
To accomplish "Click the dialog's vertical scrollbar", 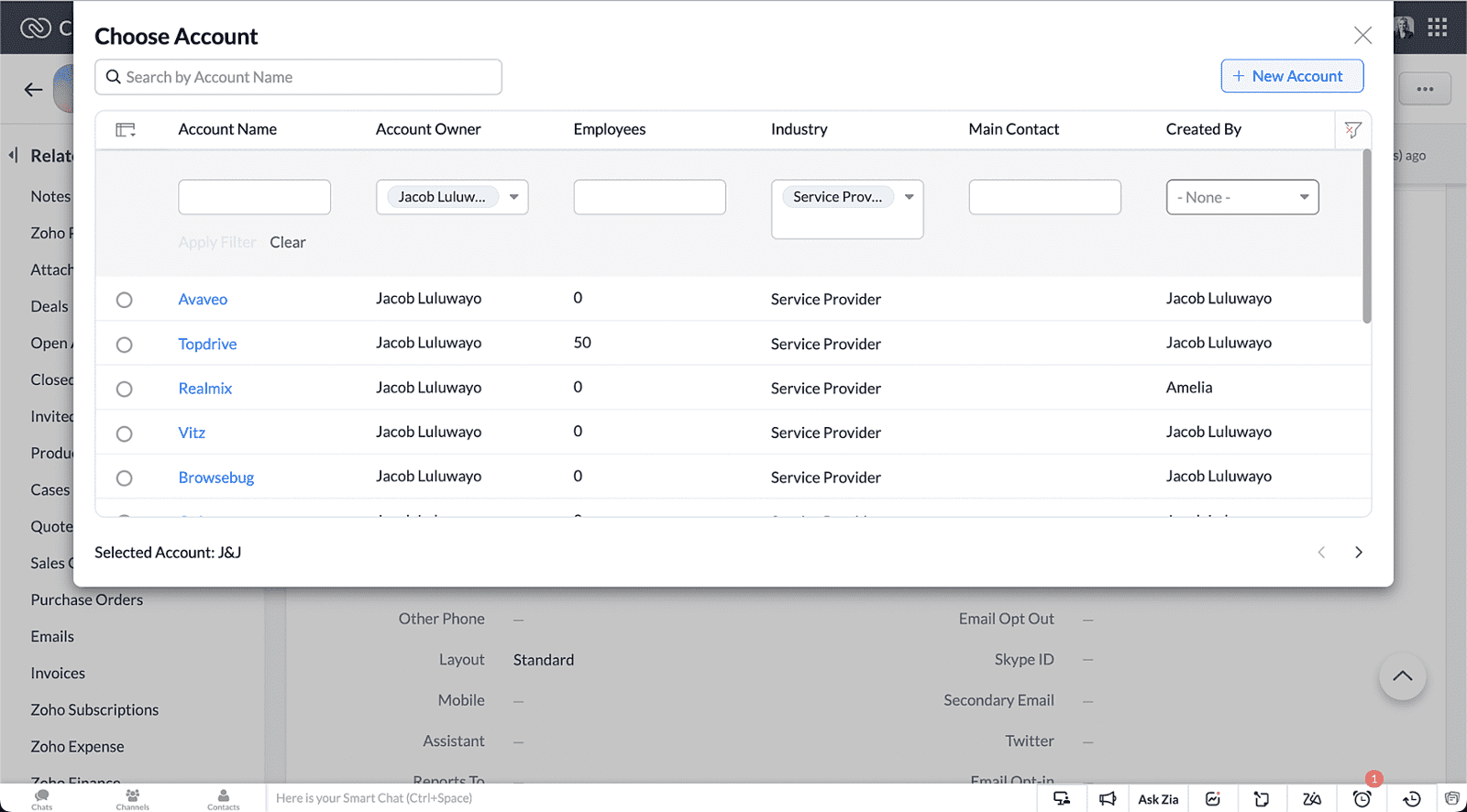I will 1366,236.
